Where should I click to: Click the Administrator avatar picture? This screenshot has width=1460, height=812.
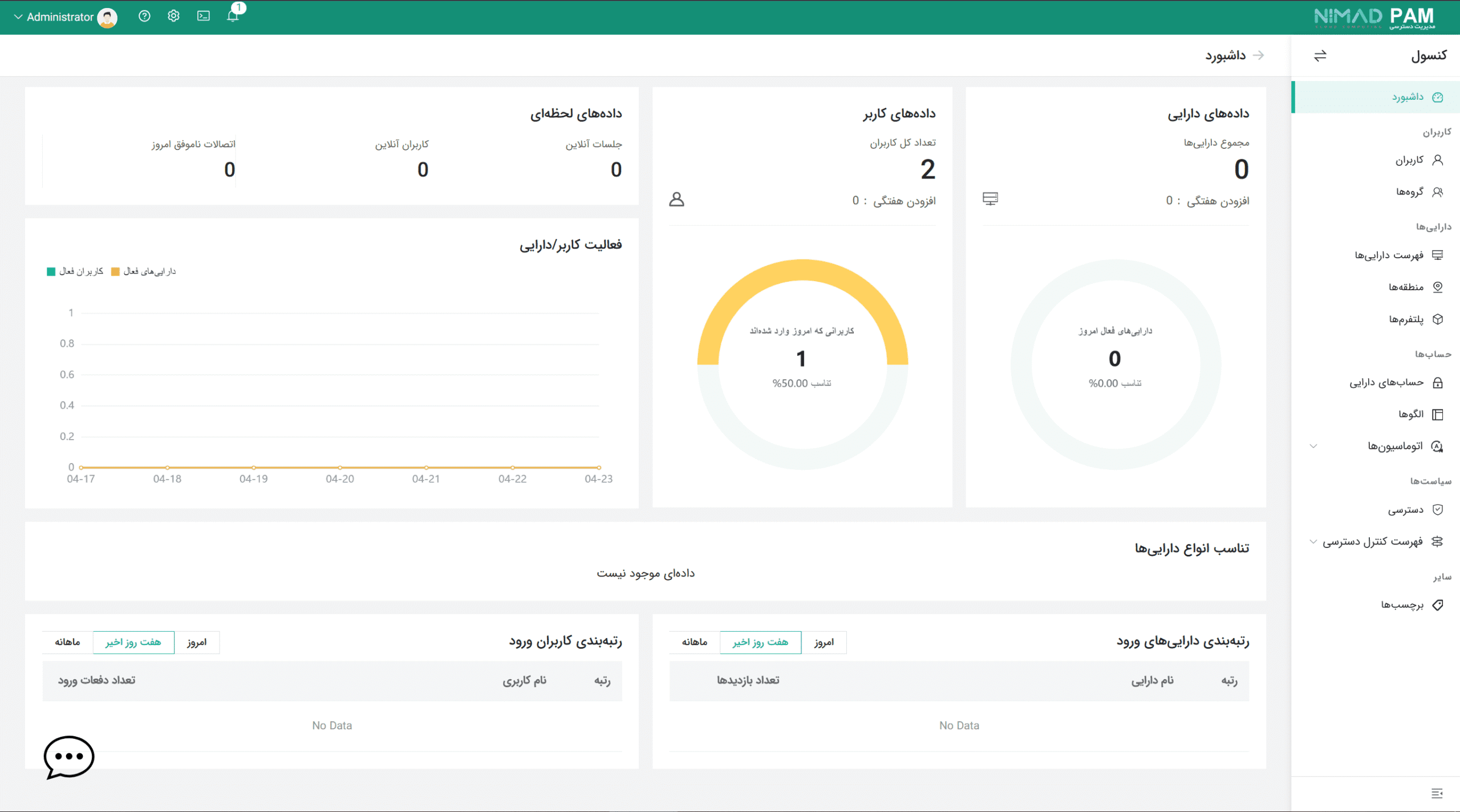point(107,17)
